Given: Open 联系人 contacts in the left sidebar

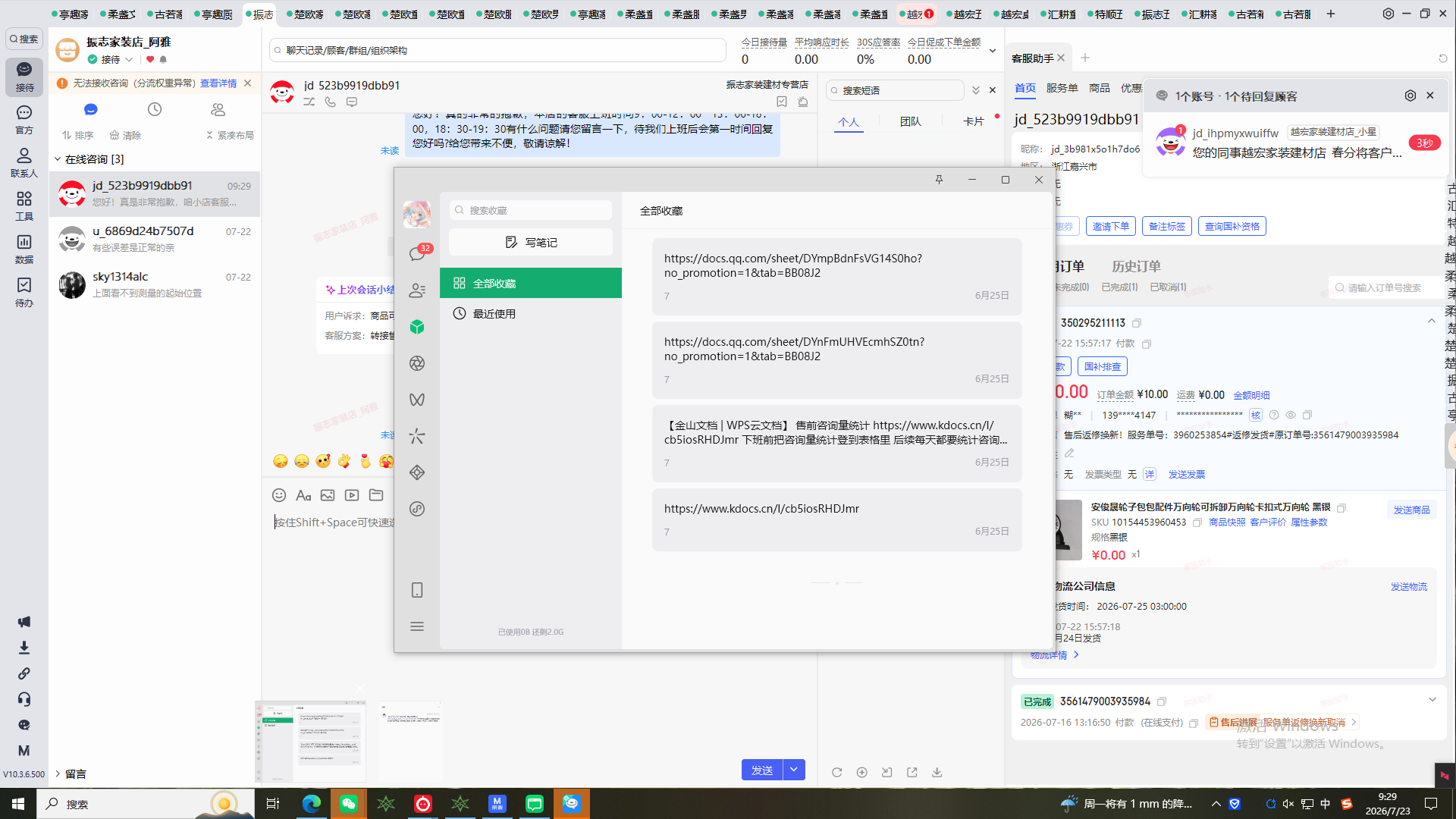Looking at the screenshot, I should (x=24, y=162).
